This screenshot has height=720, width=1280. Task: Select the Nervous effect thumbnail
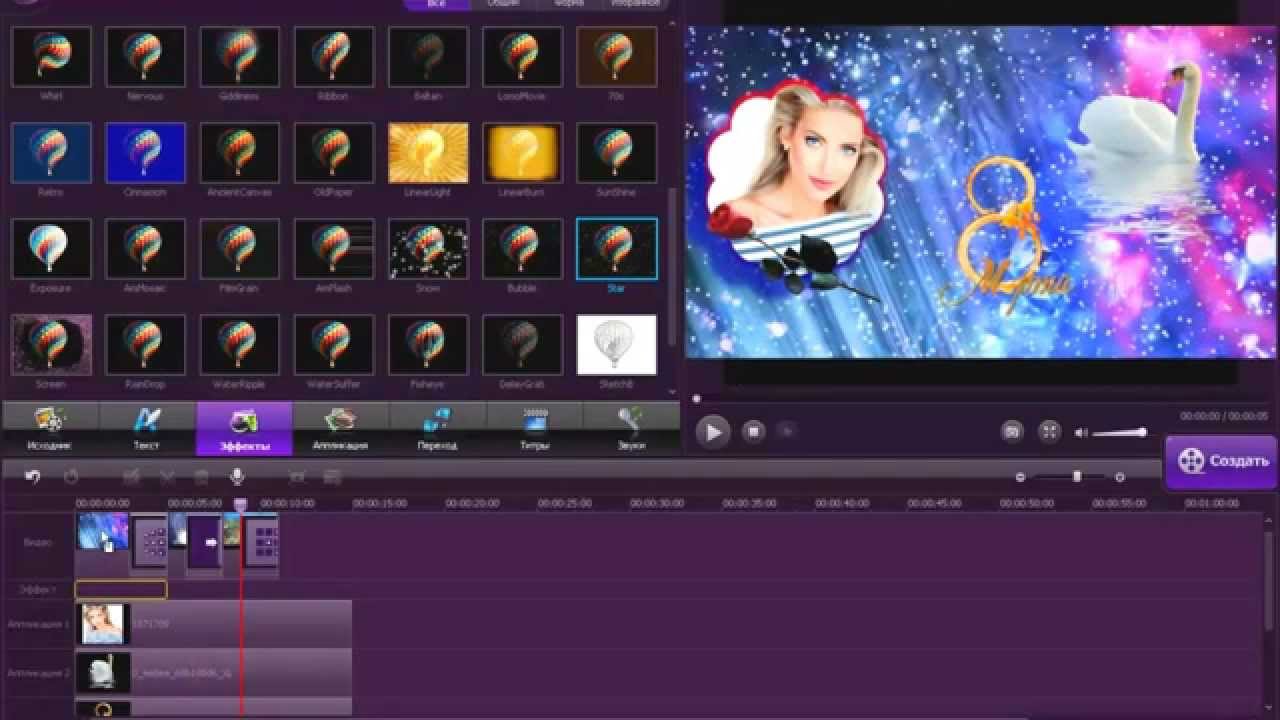pos(145,55)
